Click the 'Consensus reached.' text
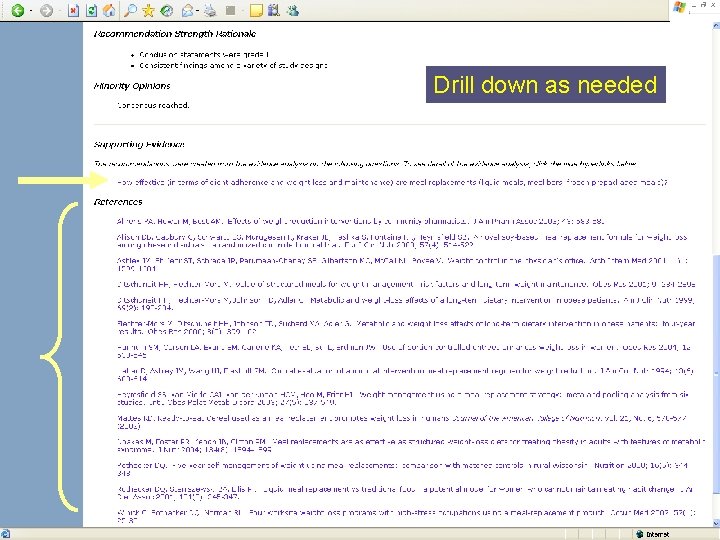720x540 pixels. click(153, 105)
